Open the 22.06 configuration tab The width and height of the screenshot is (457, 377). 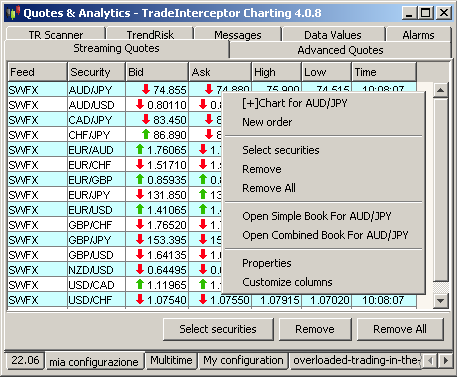[25, 360]
